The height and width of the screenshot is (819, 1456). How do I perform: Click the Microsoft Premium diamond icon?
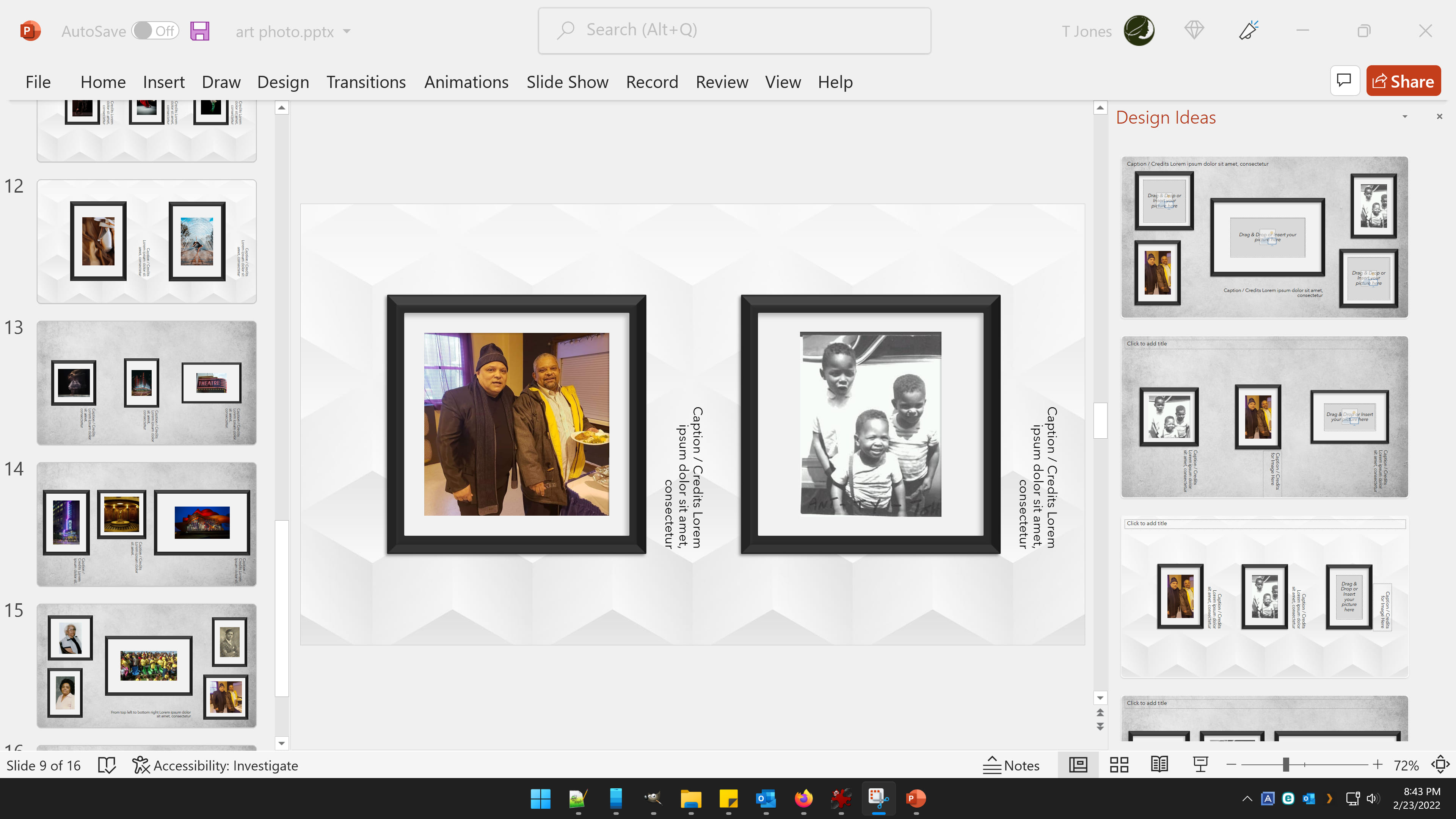[1194, 30]
